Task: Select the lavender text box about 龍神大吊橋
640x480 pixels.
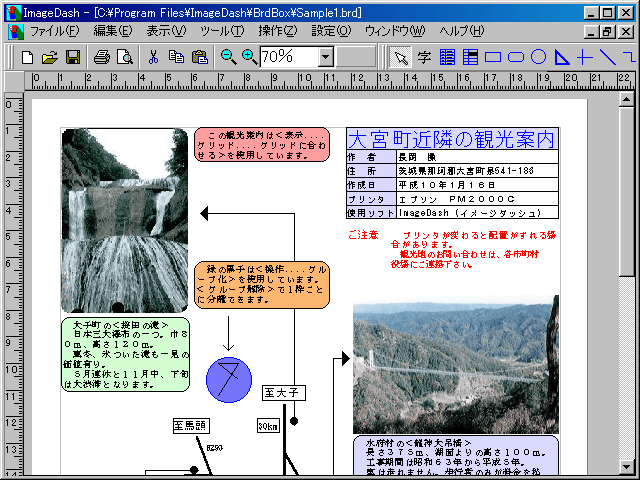Action: point(456,456)
